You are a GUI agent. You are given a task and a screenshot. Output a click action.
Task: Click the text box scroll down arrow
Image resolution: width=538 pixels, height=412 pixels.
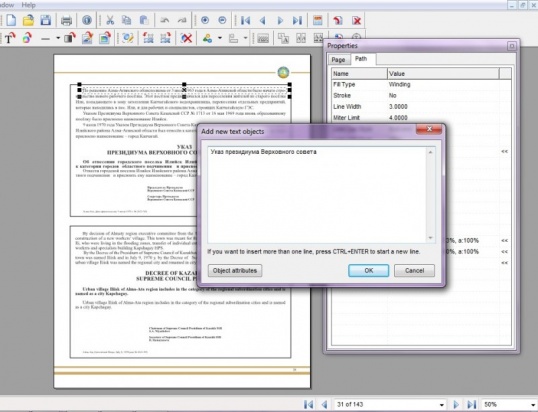pos(430,238)
